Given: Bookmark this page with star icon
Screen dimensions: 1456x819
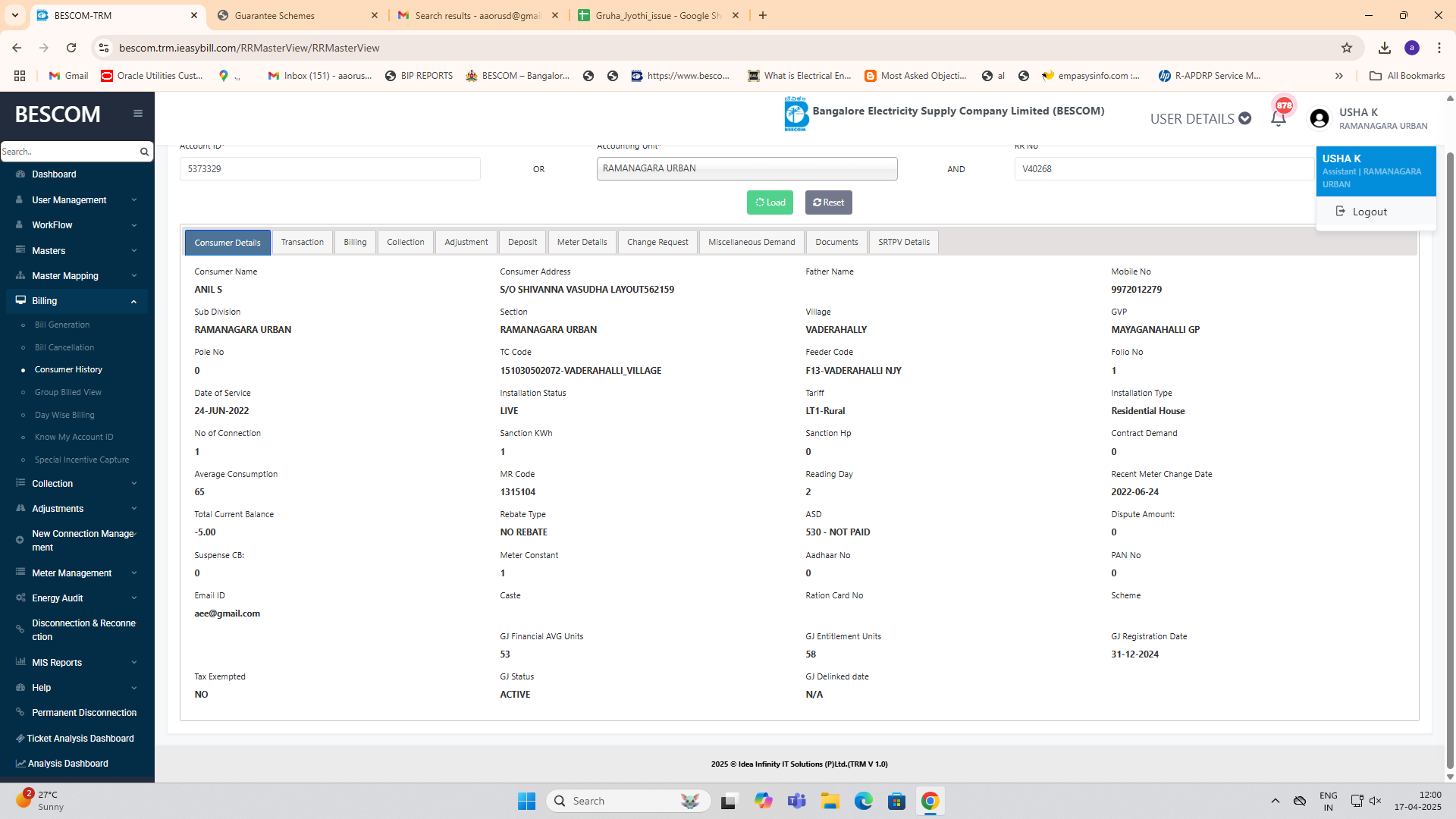Looking at the screenshot, I should tap(1347, 48).
